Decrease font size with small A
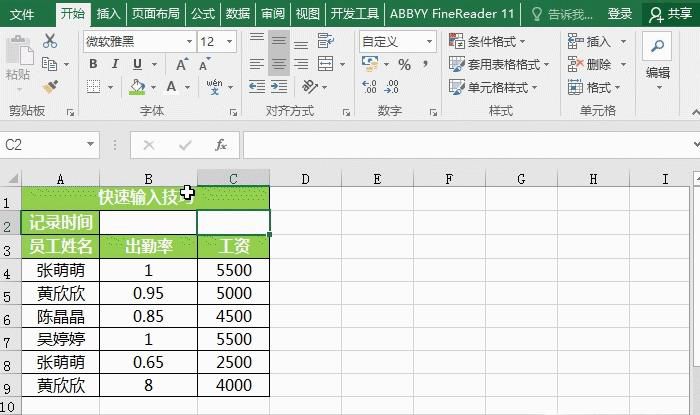This screenshot has width=700, height=415. point(204,64)
